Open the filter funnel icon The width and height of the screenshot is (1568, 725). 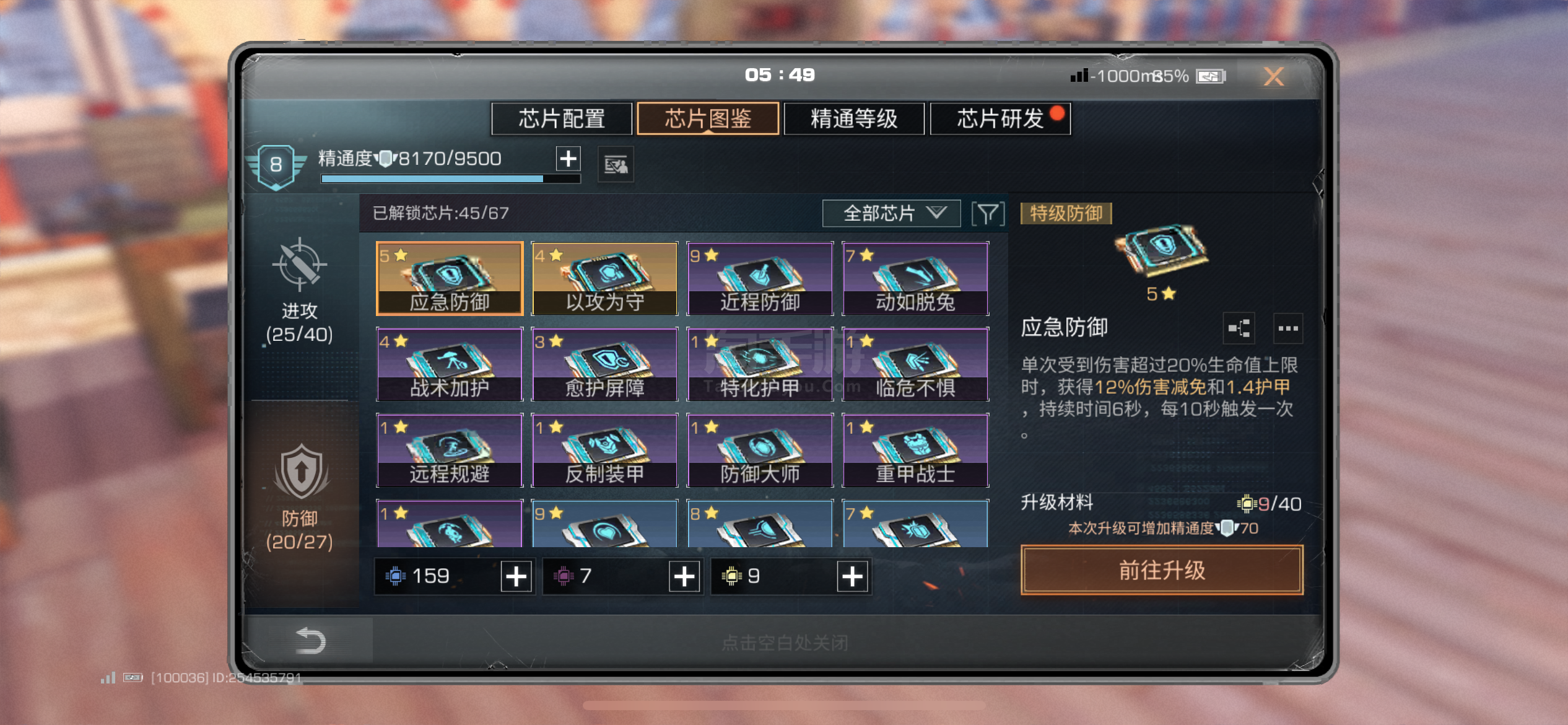[988, 214]
